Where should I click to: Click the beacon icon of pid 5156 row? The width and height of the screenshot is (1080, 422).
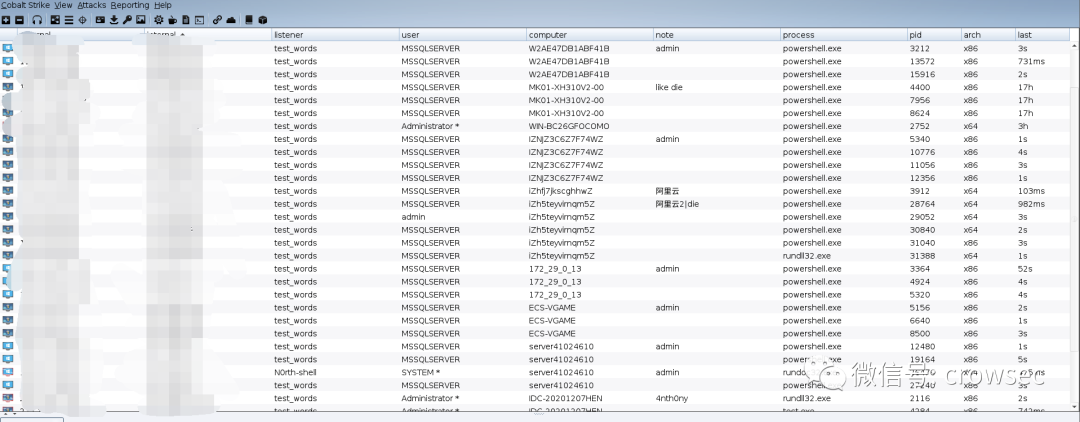(8, 308)
